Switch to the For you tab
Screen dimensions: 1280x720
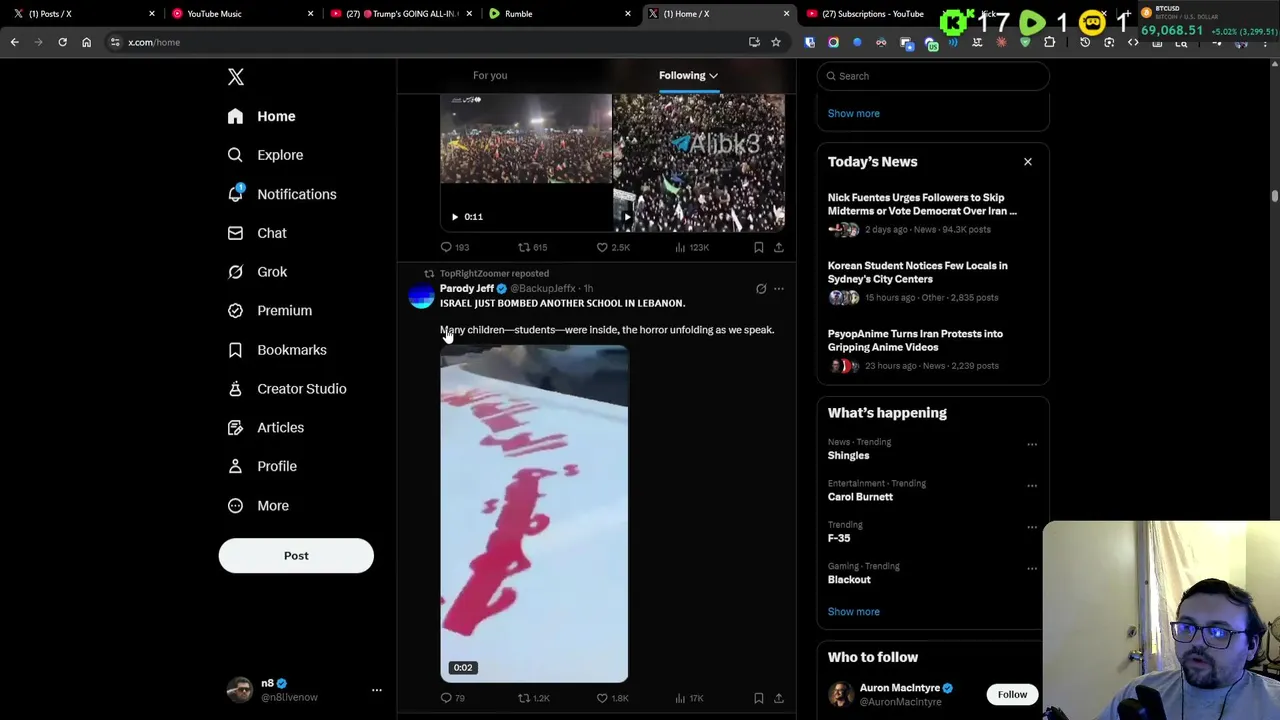490,75
